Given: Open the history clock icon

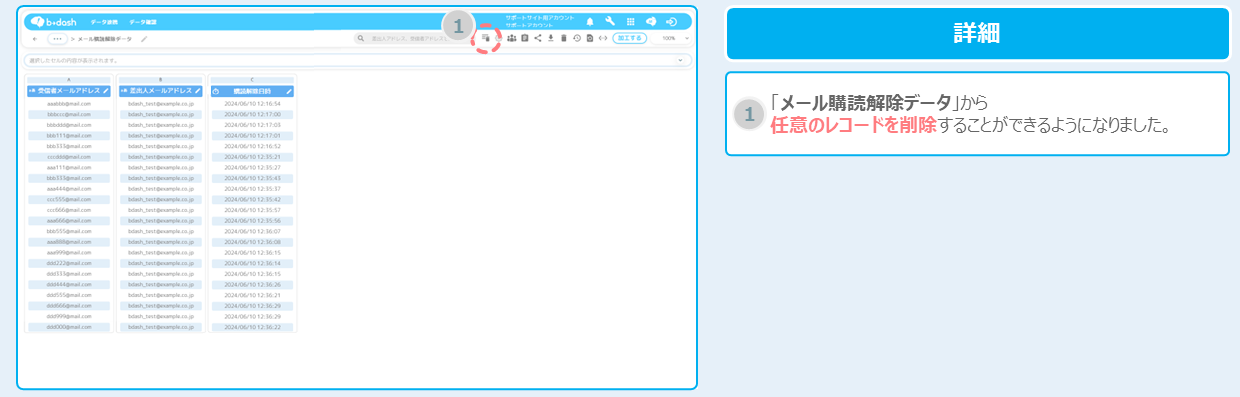Looking at the screenshot, I should (x=577, y=38).
